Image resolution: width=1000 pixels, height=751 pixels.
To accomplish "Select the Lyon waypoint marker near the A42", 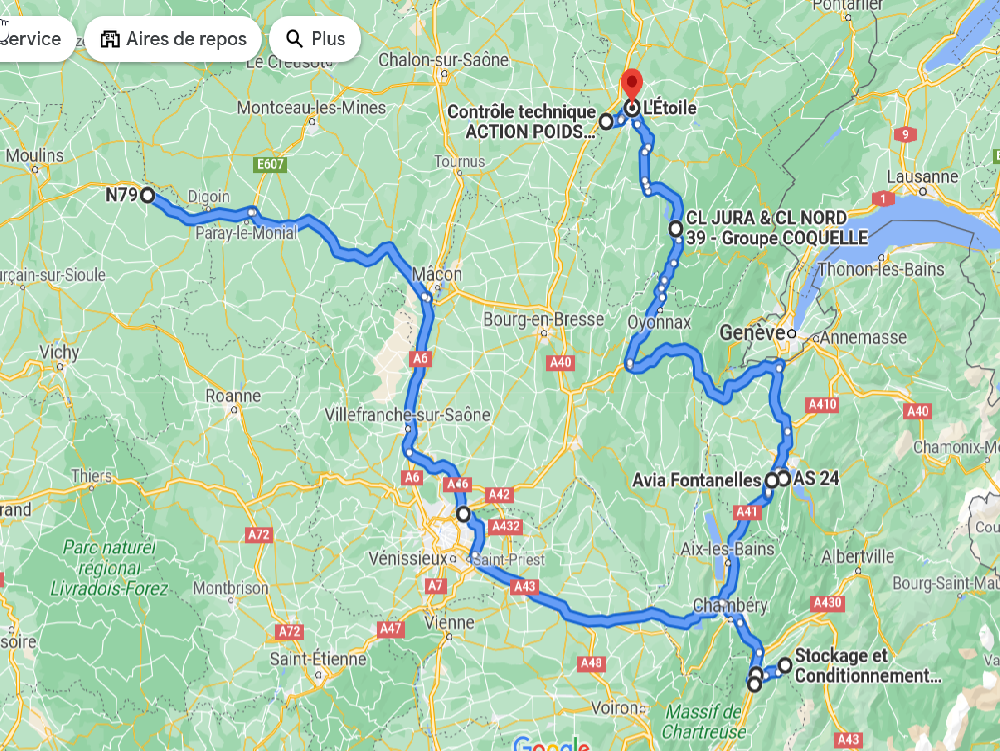I will tap(463, 514).
